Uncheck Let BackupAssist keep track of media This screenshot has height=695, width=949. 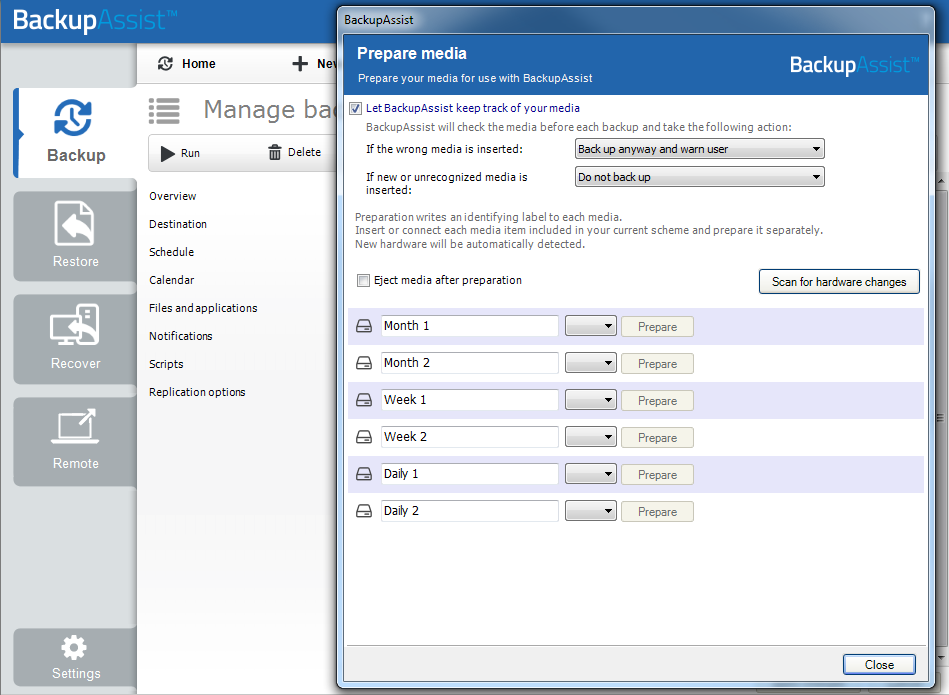tap(356, 108)
